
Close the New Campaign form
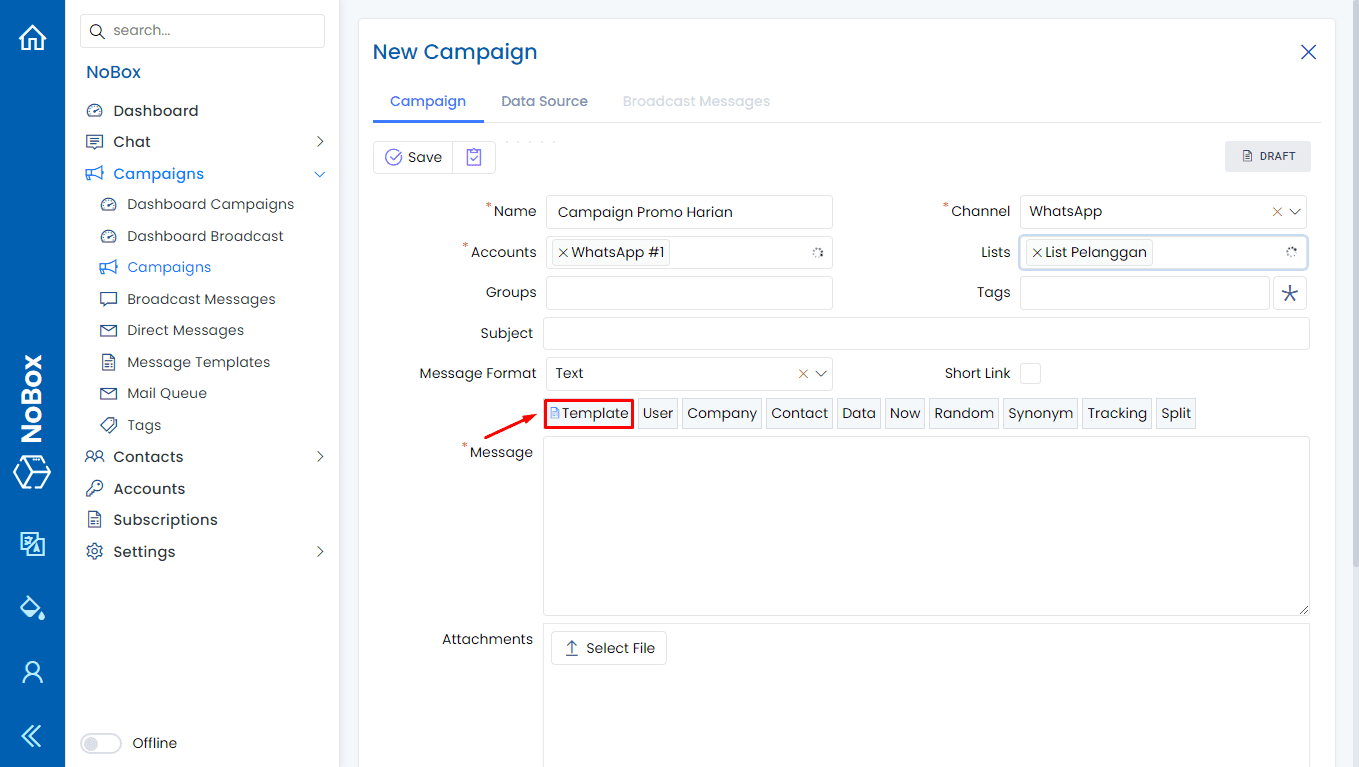click(1307, 52)
